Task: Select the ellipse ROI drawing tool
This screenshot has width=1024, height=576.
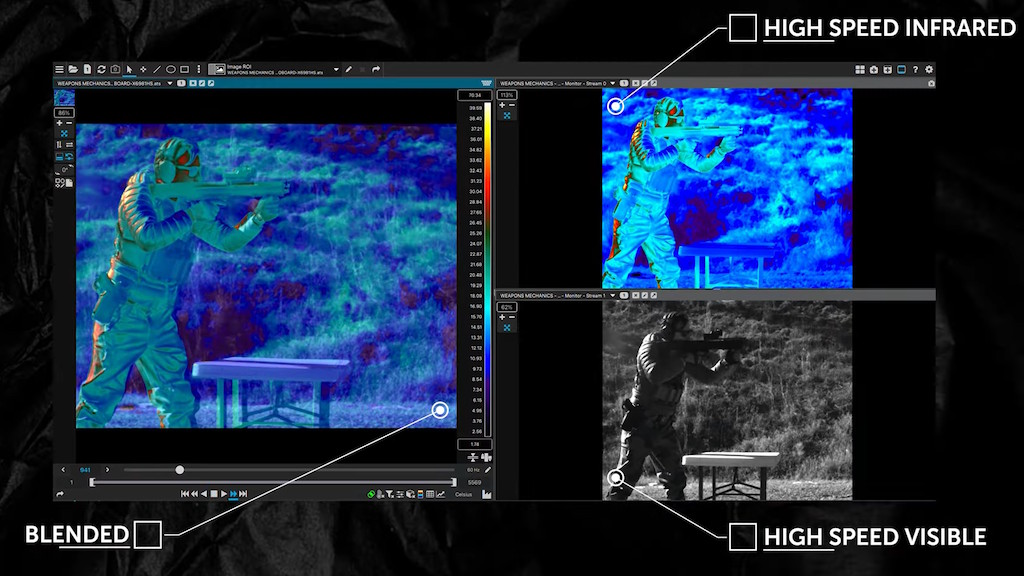Action: [x=170, y=69]
